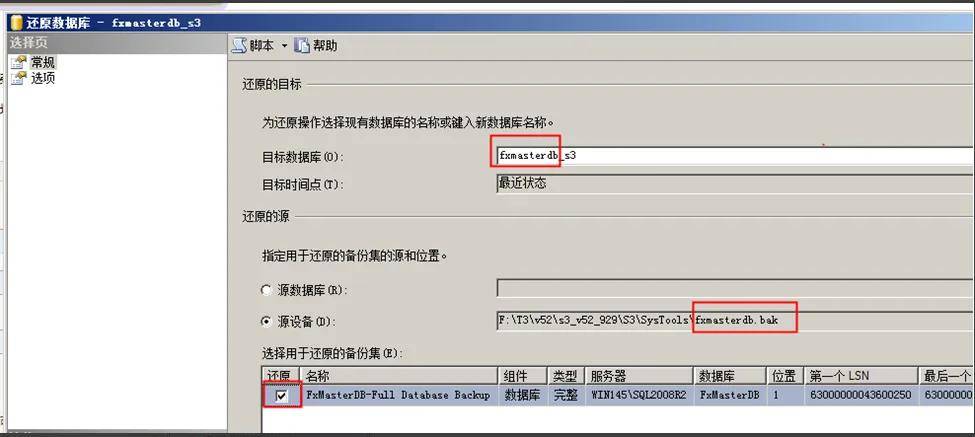This screenshot has height=437, width=975.
Task: Open the script dropdown arrow next to 脚本
Action: tap(284, 46)
